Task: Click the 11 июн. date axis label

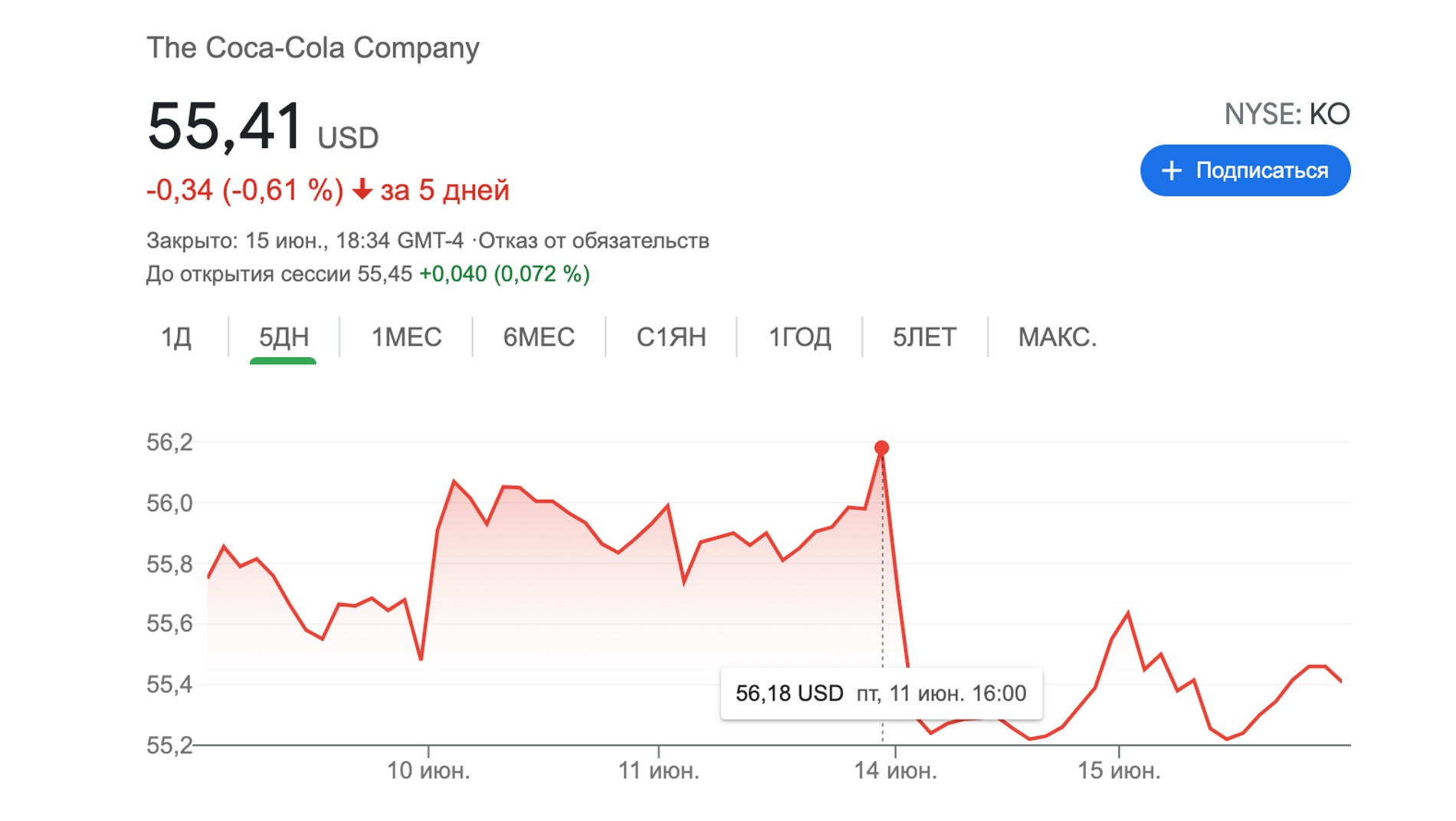Action: (x=658, y=770)
